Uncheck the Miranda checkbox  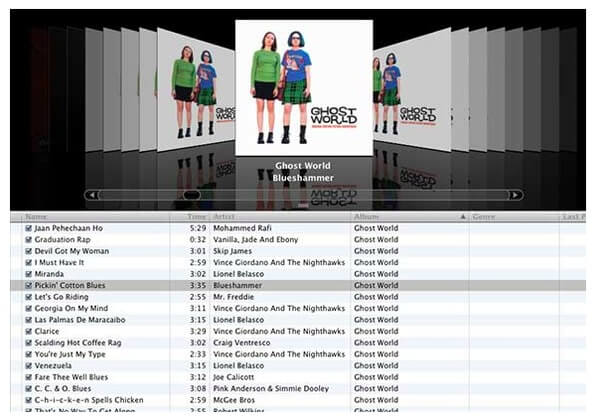coord(28,274)
